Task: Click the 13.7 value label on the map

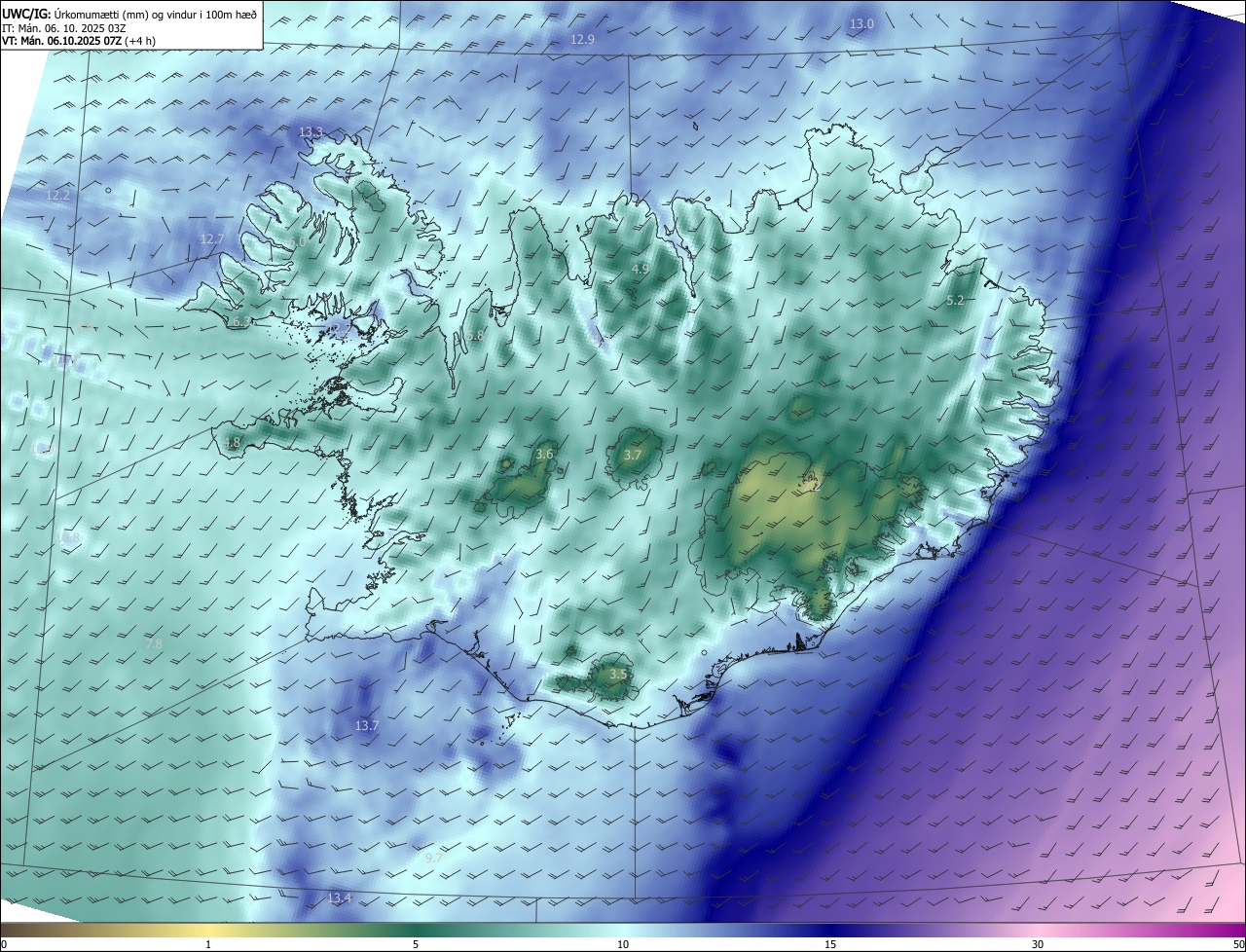Action: pyautogui.click(x=366, y=726)
